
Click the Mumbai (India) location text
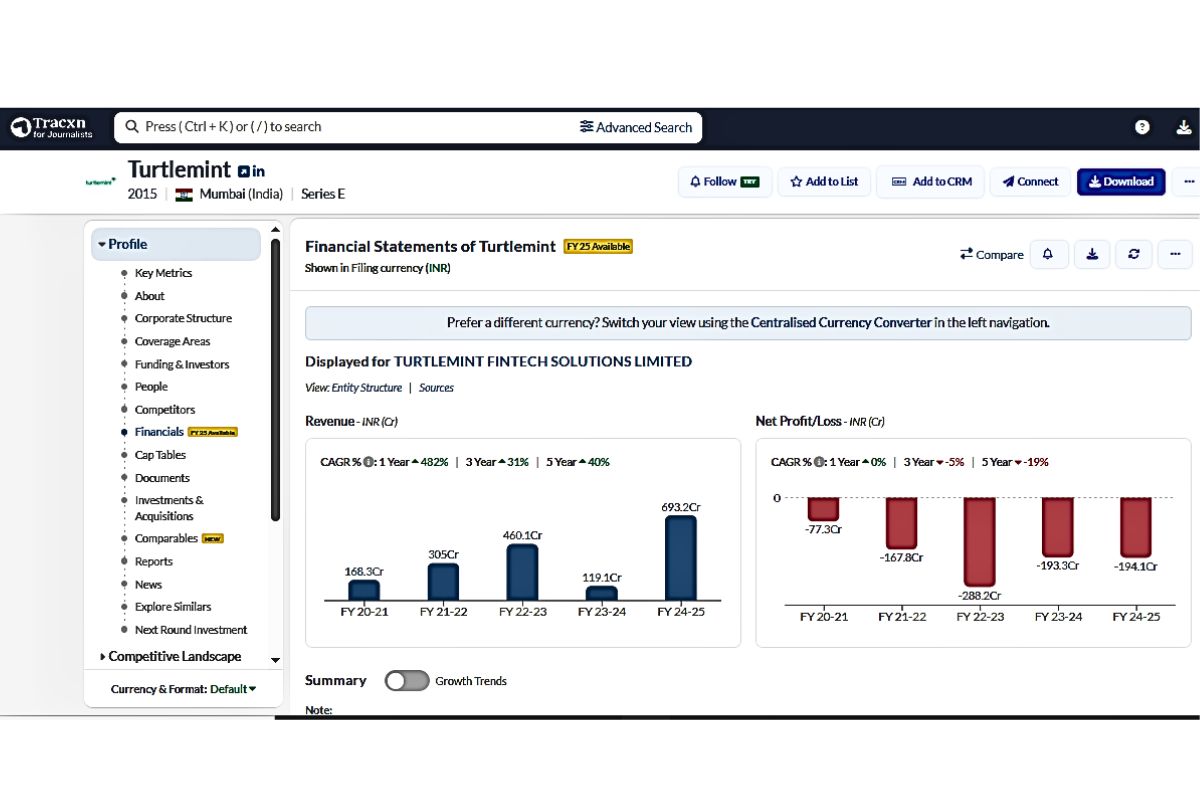(241, 194)
